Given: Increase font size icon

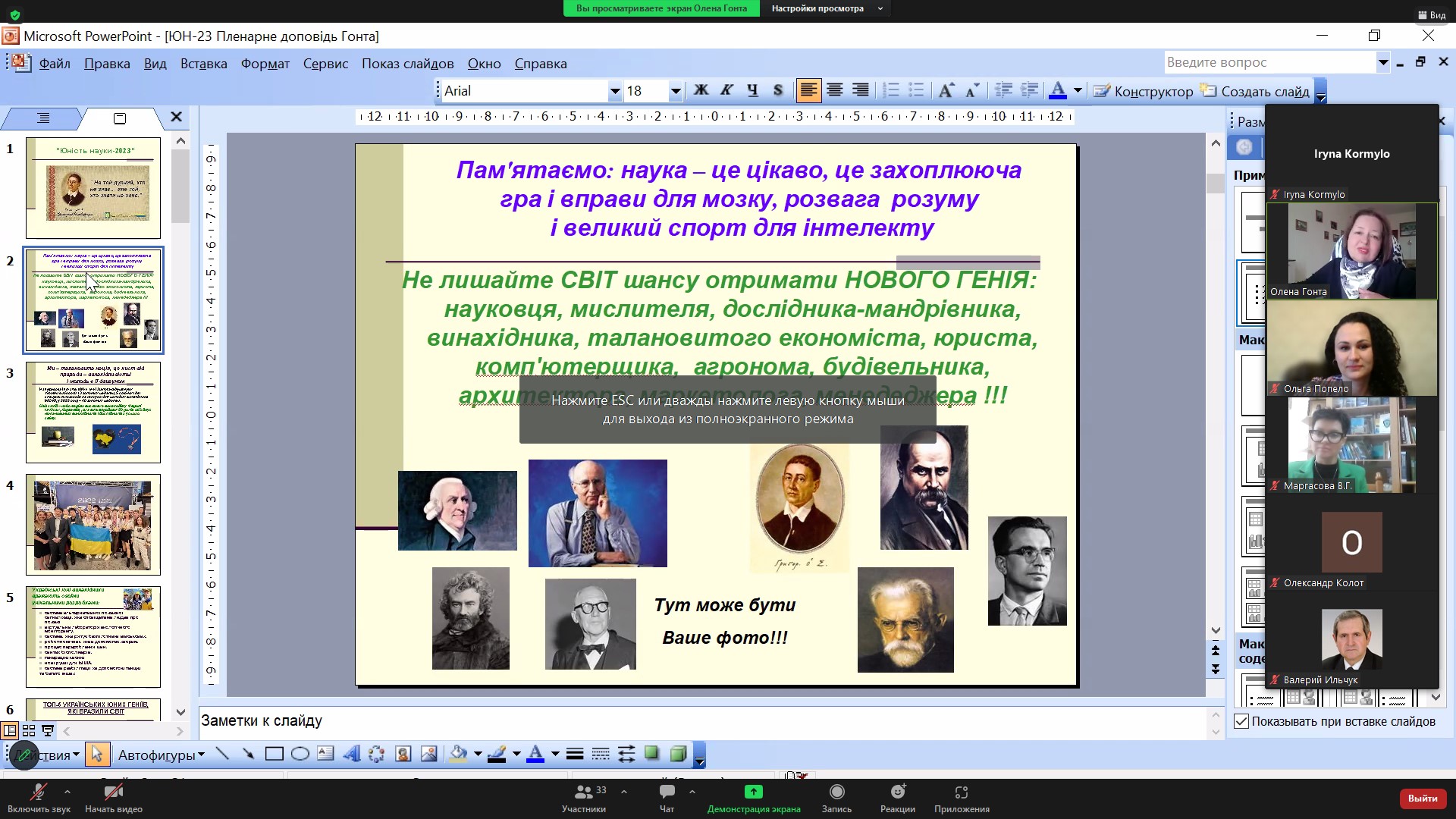Looking at the screenshot, I should (x=946, y=91).
